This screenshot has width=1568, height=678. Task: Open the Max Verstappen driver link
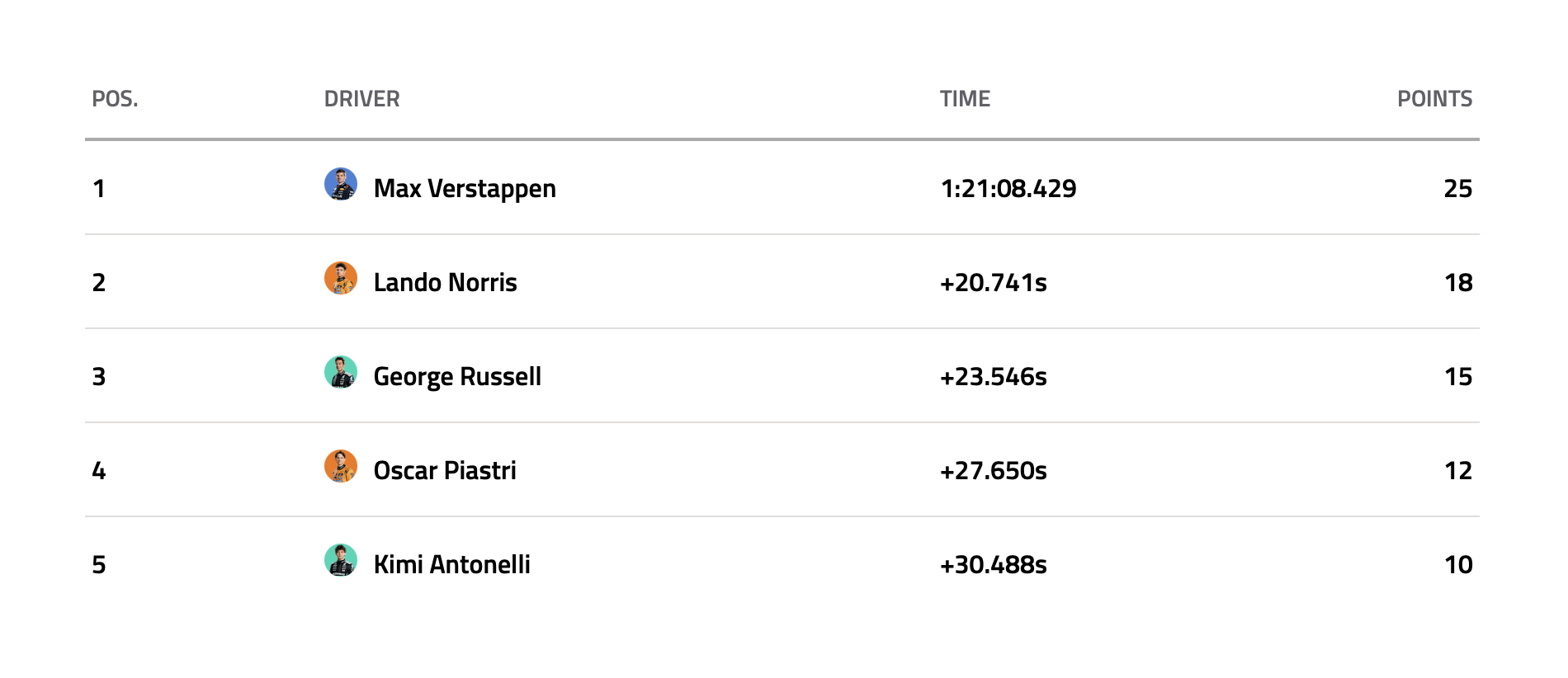(x=464, y=189)
